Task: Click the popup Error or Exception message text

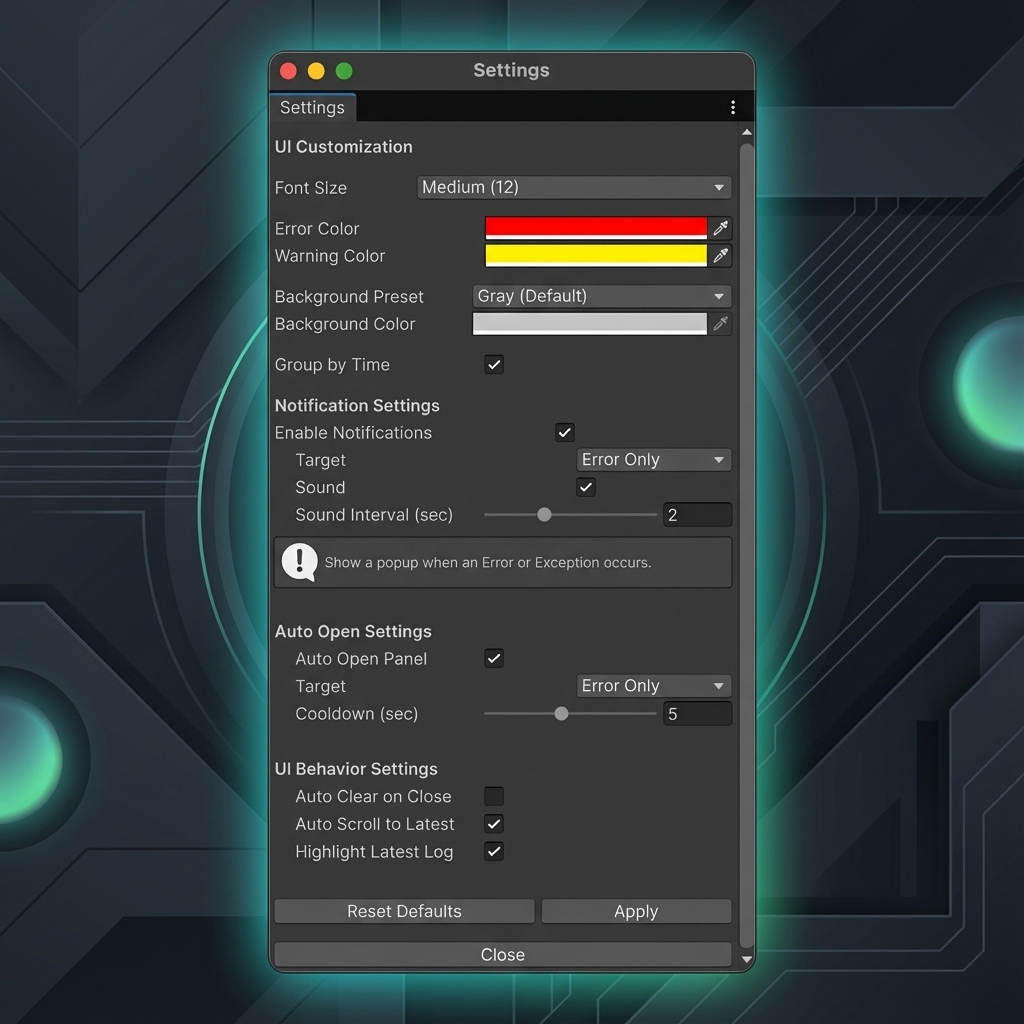Action: tap(488, 562)
